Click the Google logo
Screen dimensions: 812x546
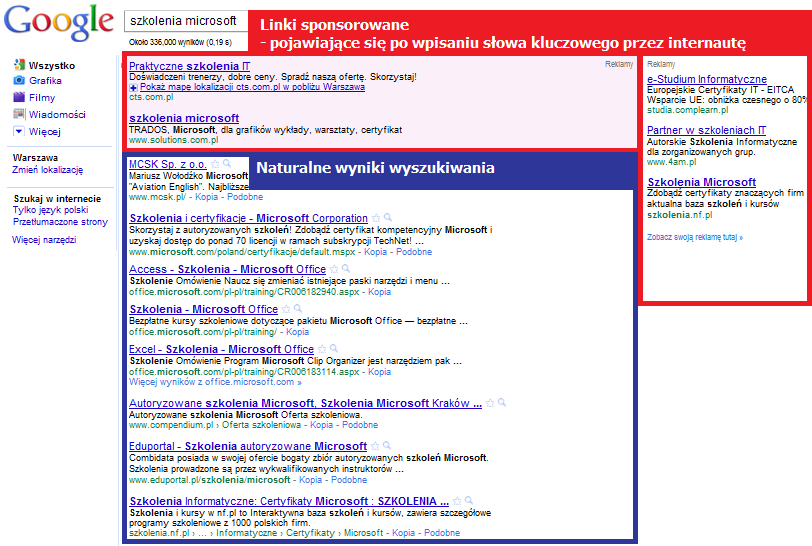point(59,23)
